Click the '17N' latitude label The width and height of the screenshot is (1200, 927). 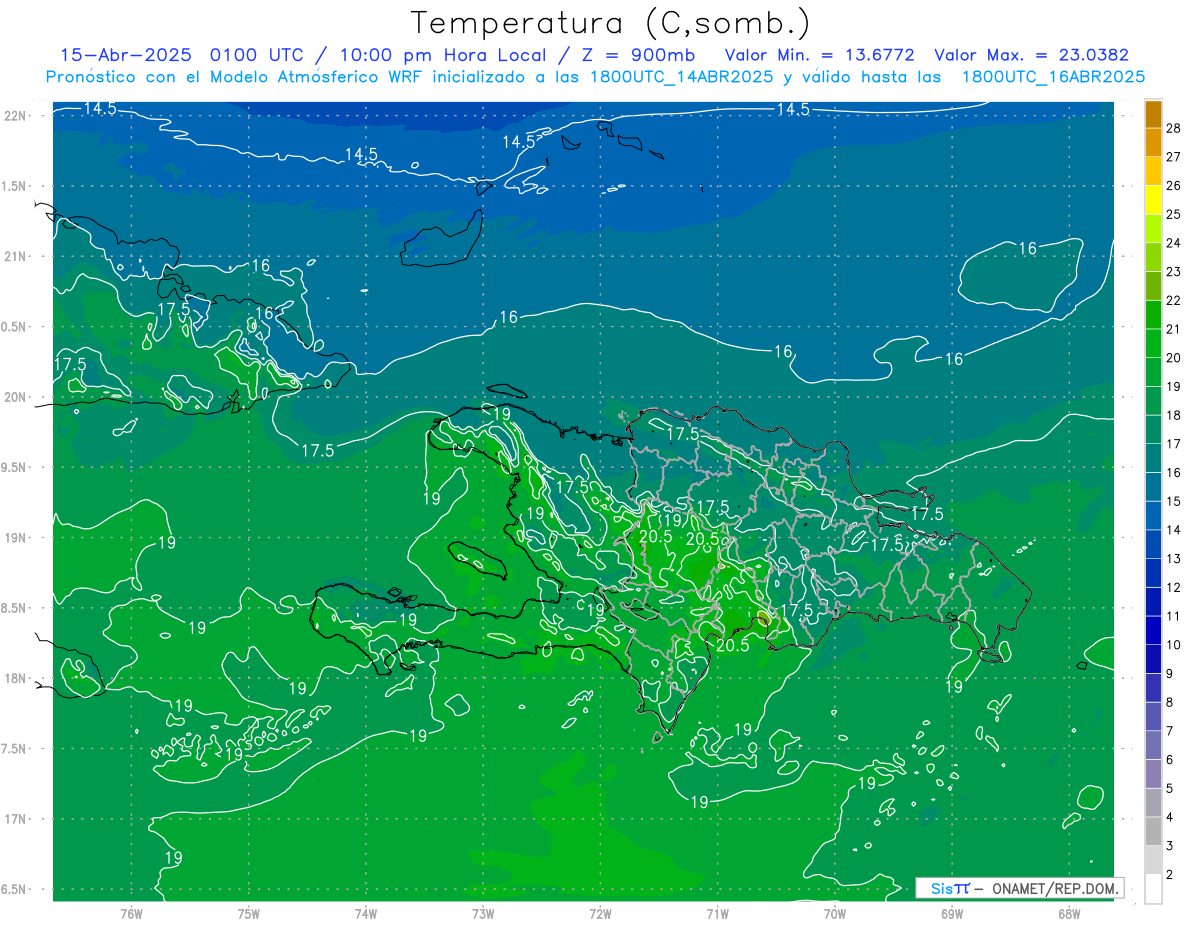(16, 819)
